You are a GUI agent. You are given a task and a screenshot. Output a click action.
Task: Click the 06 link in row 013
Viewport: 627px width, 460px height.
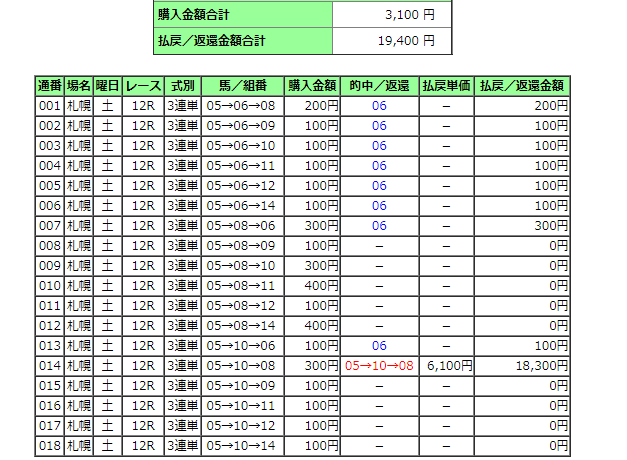click(x=379, y=345)
